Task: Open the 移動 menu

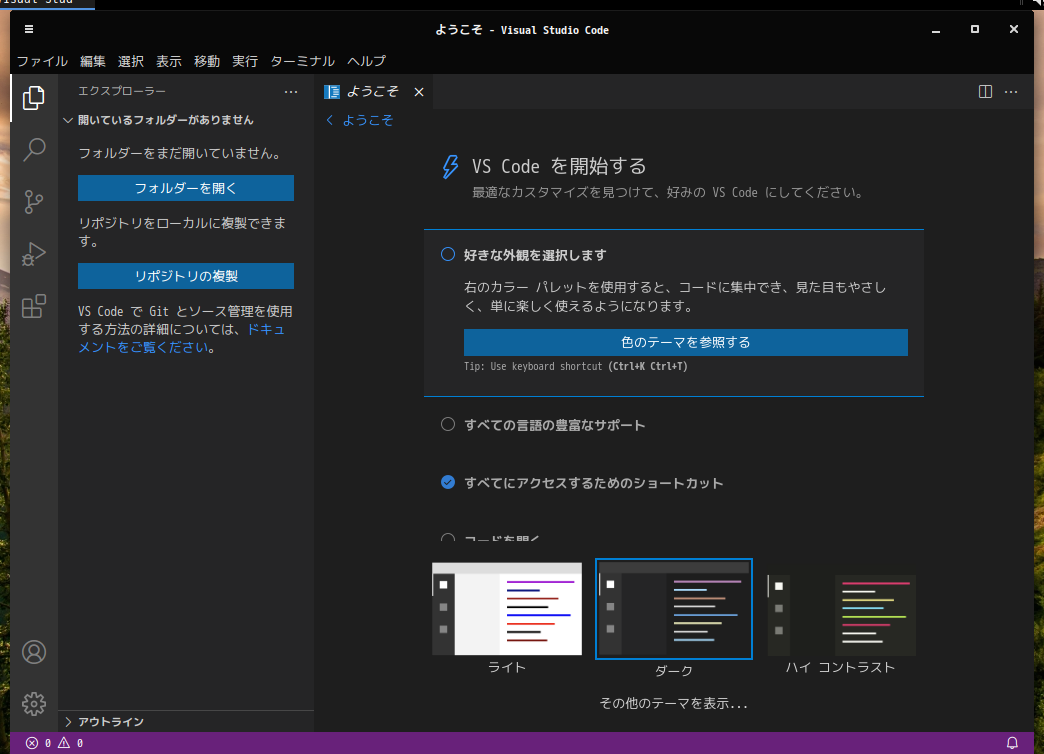Action: coord(206,61)
